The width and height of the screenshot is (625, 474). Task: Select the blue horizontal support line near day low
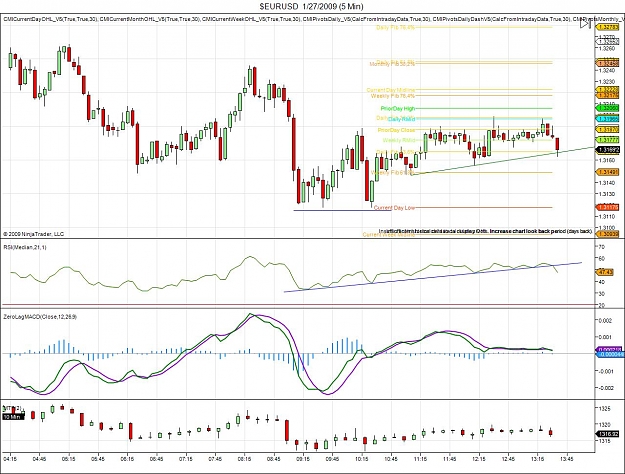pos(343,210)
